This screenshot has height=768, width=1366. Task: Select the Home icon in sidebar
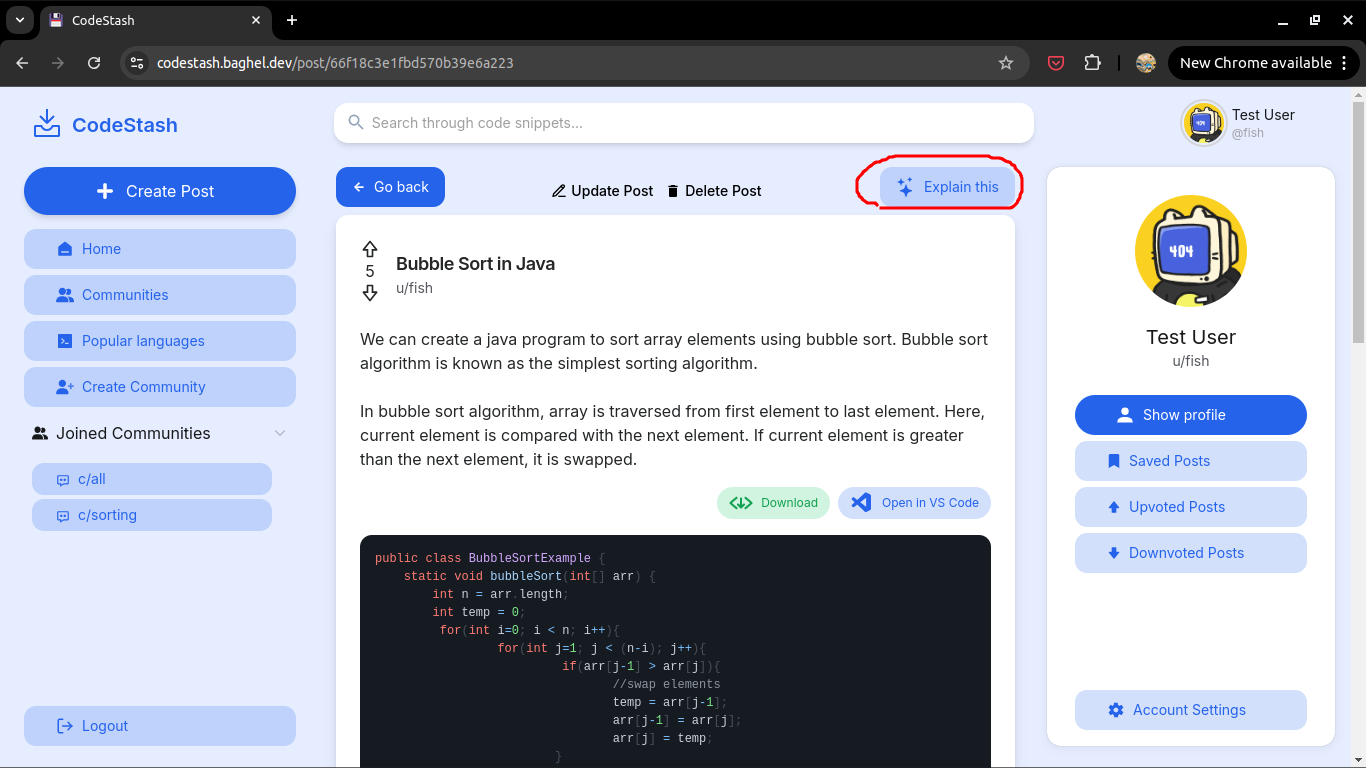pyautogui.click(x=64, y=248)
